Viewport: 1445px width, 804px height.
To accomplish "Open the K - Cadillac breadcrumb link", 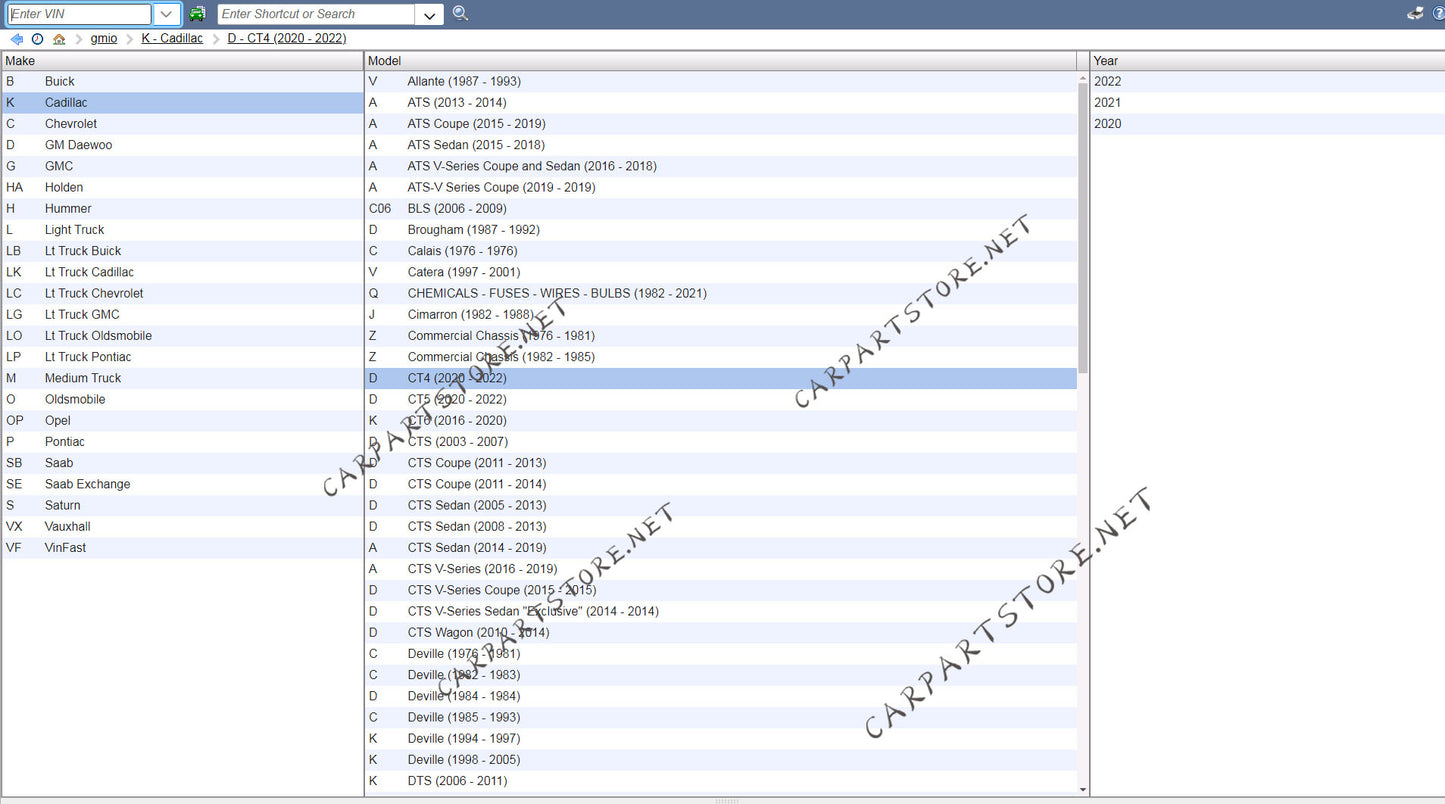I will click(172, 39).
